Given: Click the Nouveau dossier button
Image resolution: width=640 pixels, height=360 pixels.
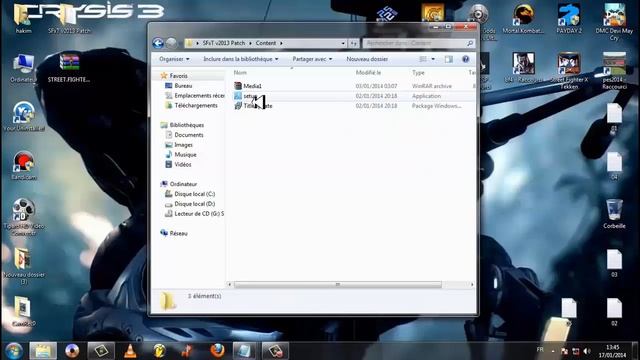Looking at the screenshot, I should coord(367,59).
